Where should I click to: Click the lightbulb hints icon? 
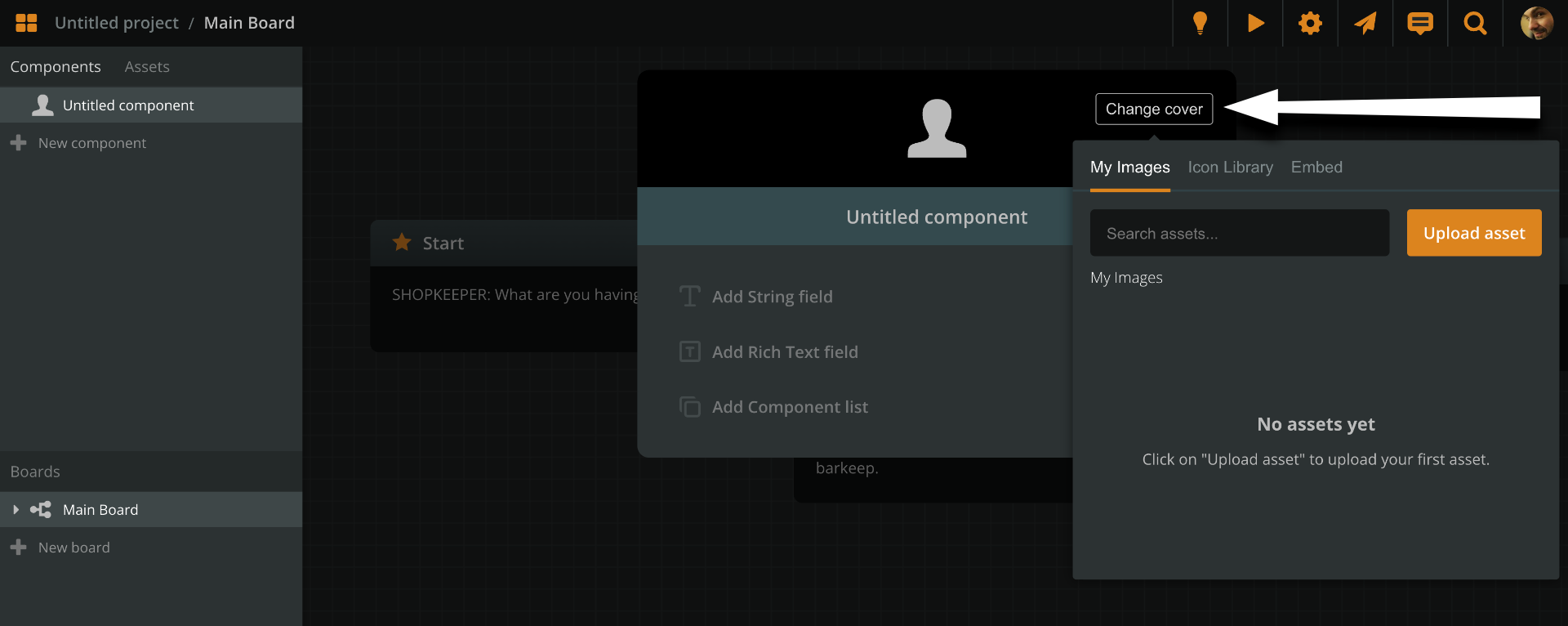click(x=1200, y=23)
